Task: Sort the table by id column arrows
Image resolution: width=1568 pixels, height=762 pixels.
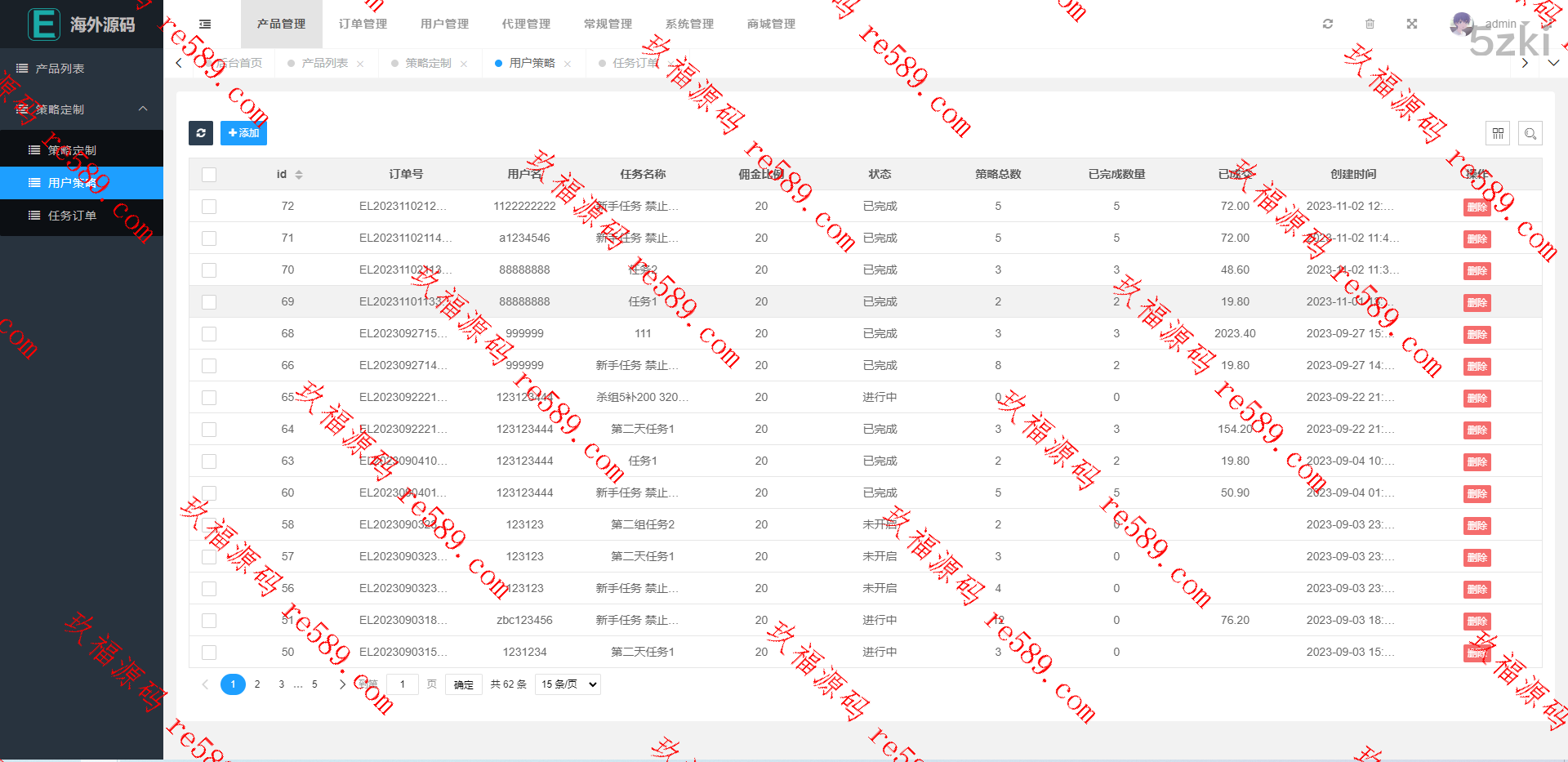Action: [299, 175]
